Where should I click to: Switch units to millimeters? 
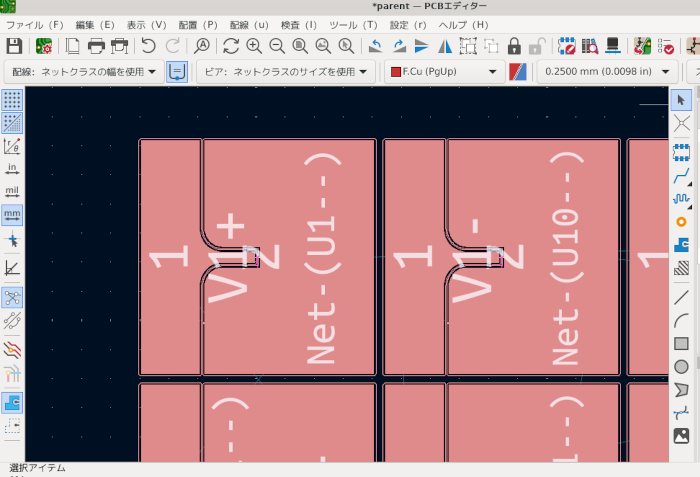click(x=12, y=215)
